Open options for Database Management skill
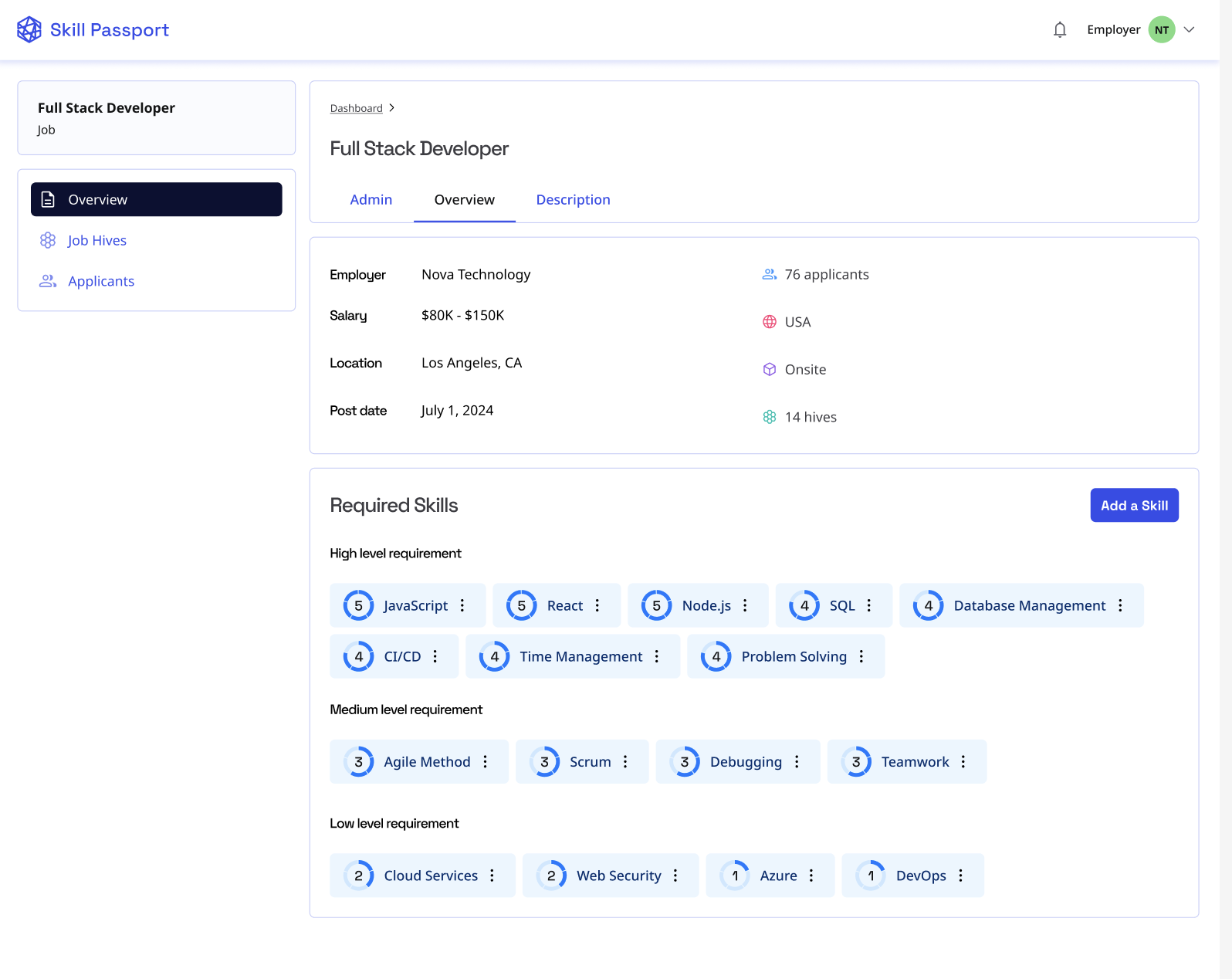The image size is (1232, 979). click(1120, 605)
